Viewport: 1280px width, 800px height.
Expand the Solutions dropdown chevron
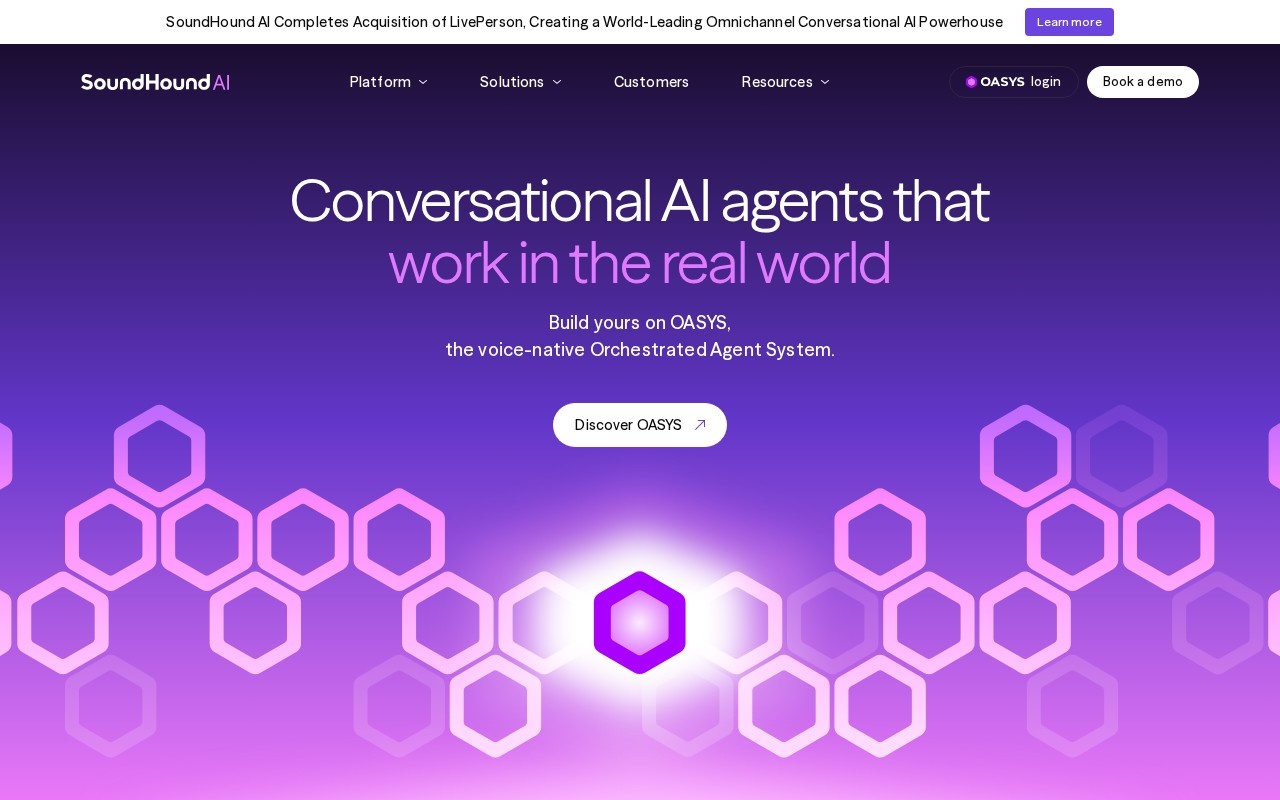click(x=557, y=82)
